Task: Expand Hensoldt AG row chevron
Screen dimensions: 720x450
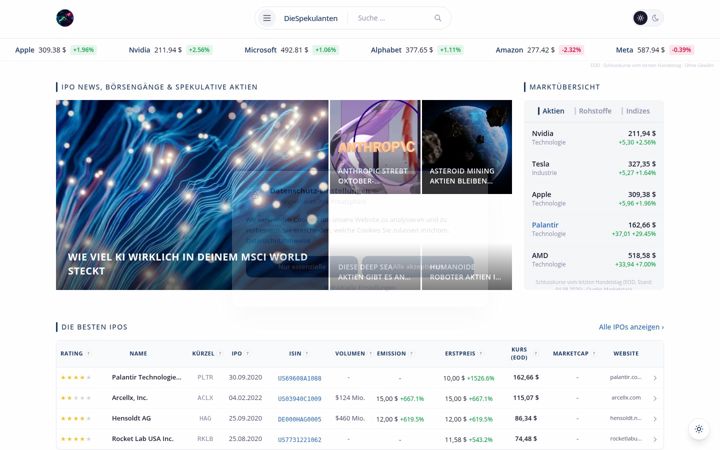Action: pos(655,419)
